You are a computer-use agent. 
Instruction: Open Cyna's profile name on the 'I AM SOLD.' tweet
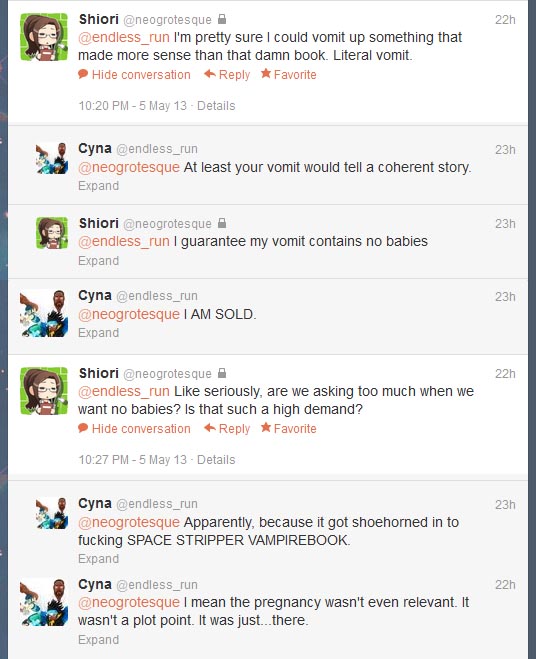(95, 295)
